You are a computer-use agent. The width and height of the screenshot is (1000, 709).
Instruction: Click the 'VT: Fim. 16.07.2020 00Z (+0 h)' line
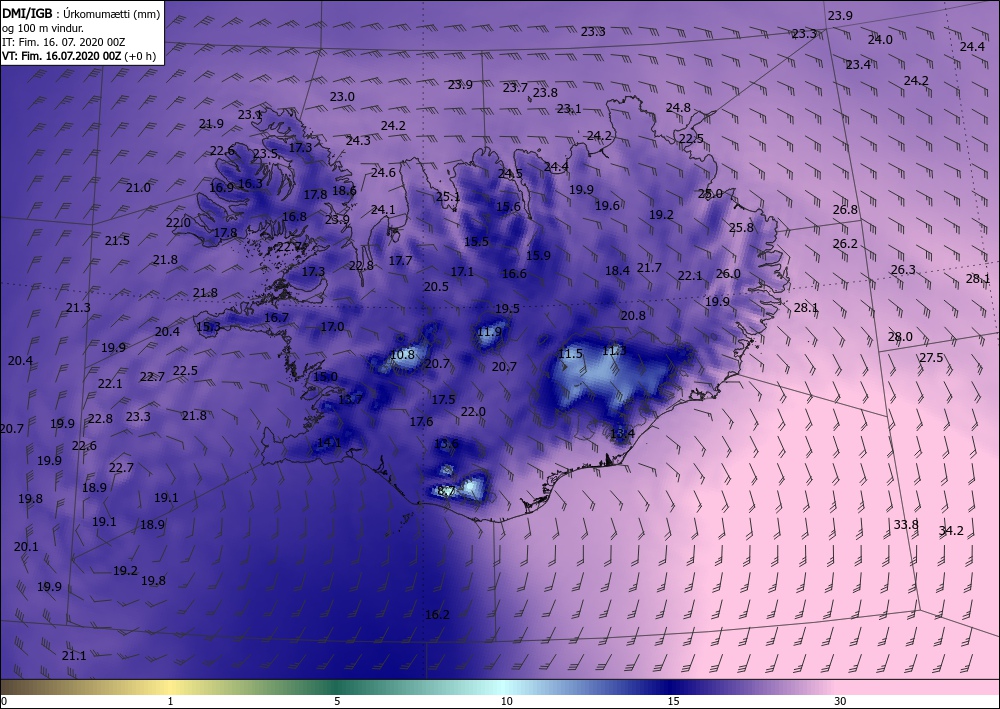click(78, 56)
